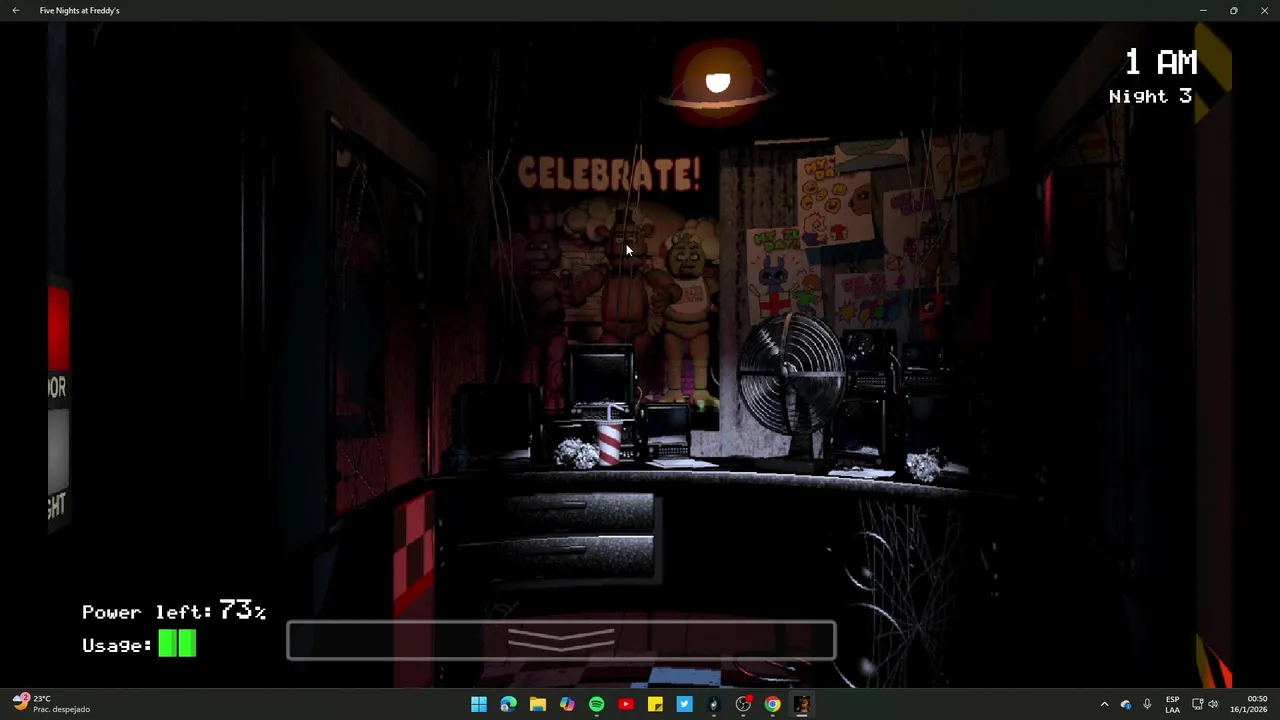Viewport: 1280px width, 720px height.
Task: Click the red left door button
Action: pos(58,328)
